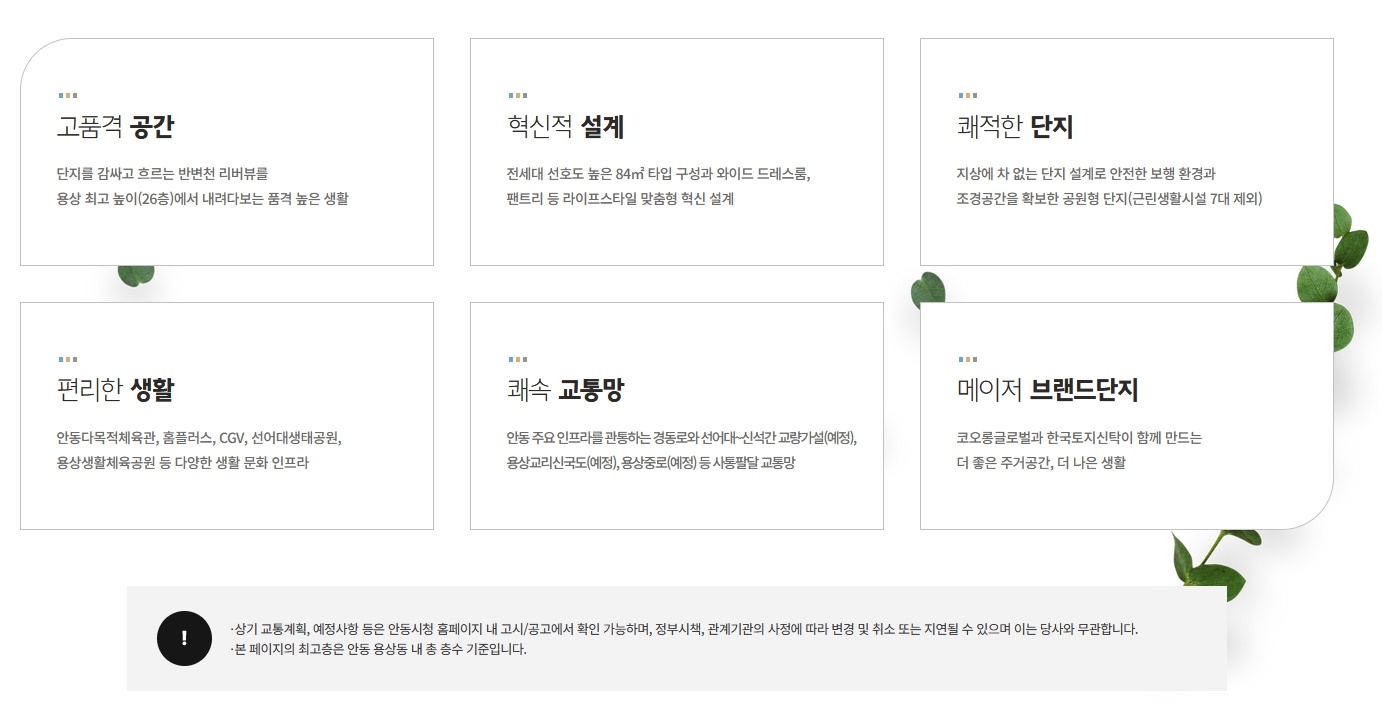1382x728 pixels.
Task: Click the colored dots above 고품격 공간
Action: pos(68,96)
